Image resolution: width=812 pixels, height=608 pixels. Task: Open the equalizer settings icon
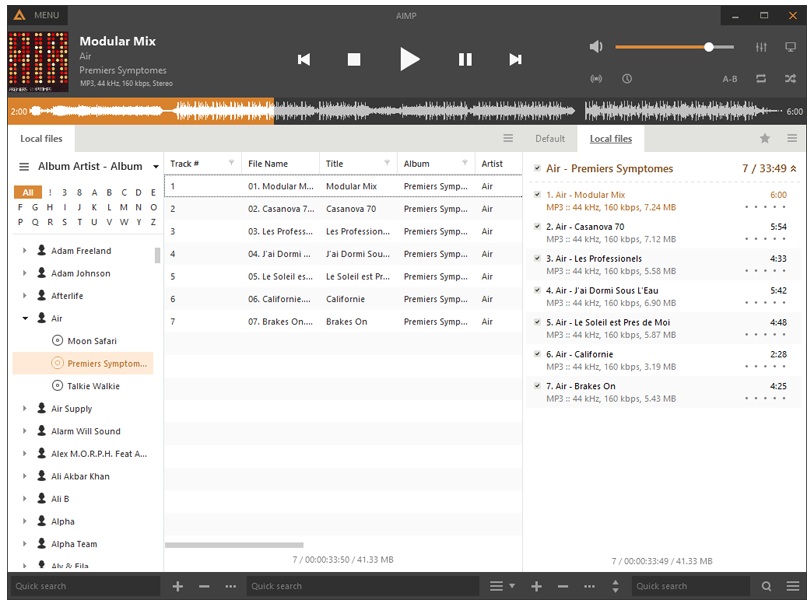[761, 47]
